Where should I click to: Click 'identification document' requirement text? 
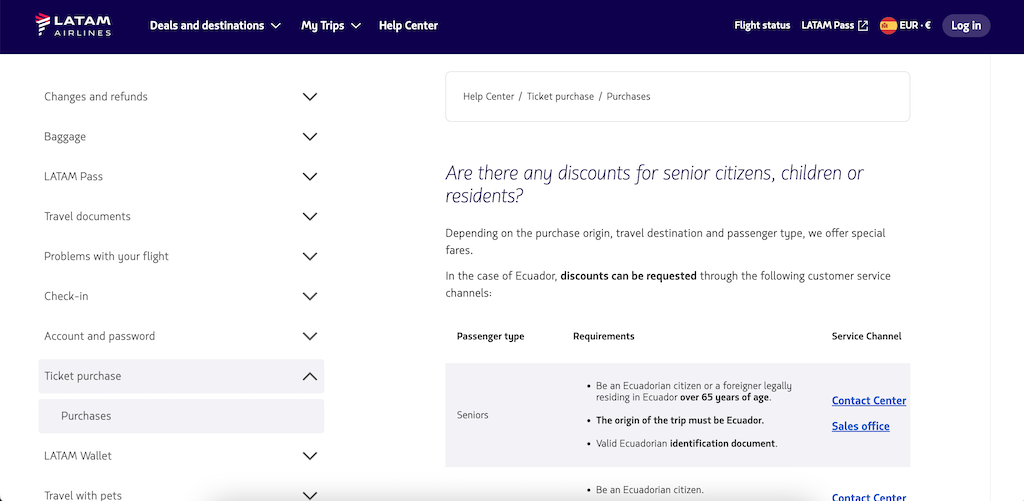[x=722, y=444]
